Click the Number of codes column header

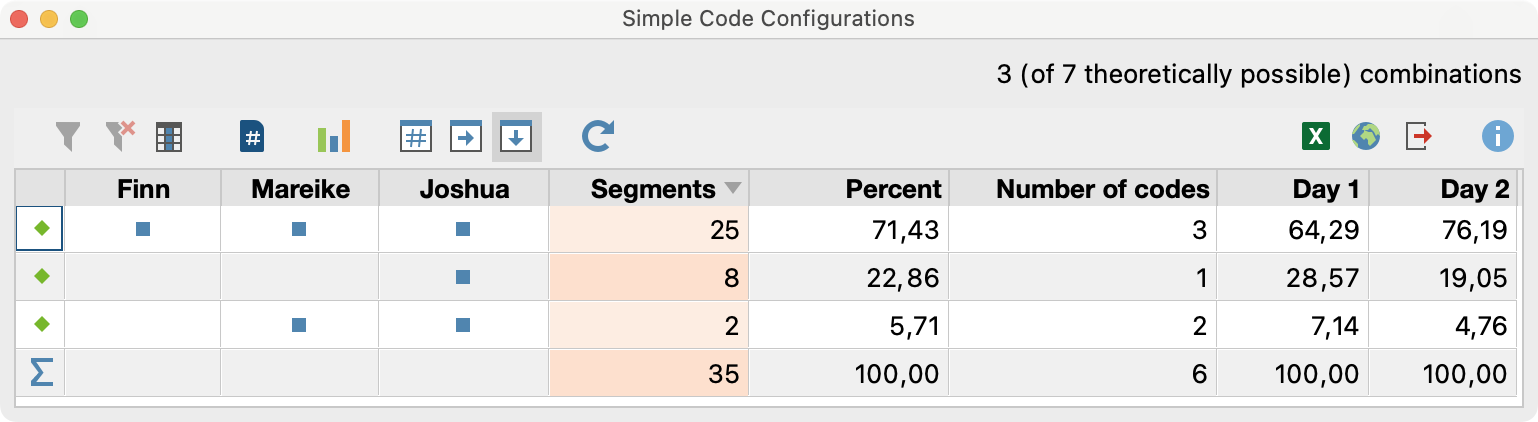point(1102,189)
